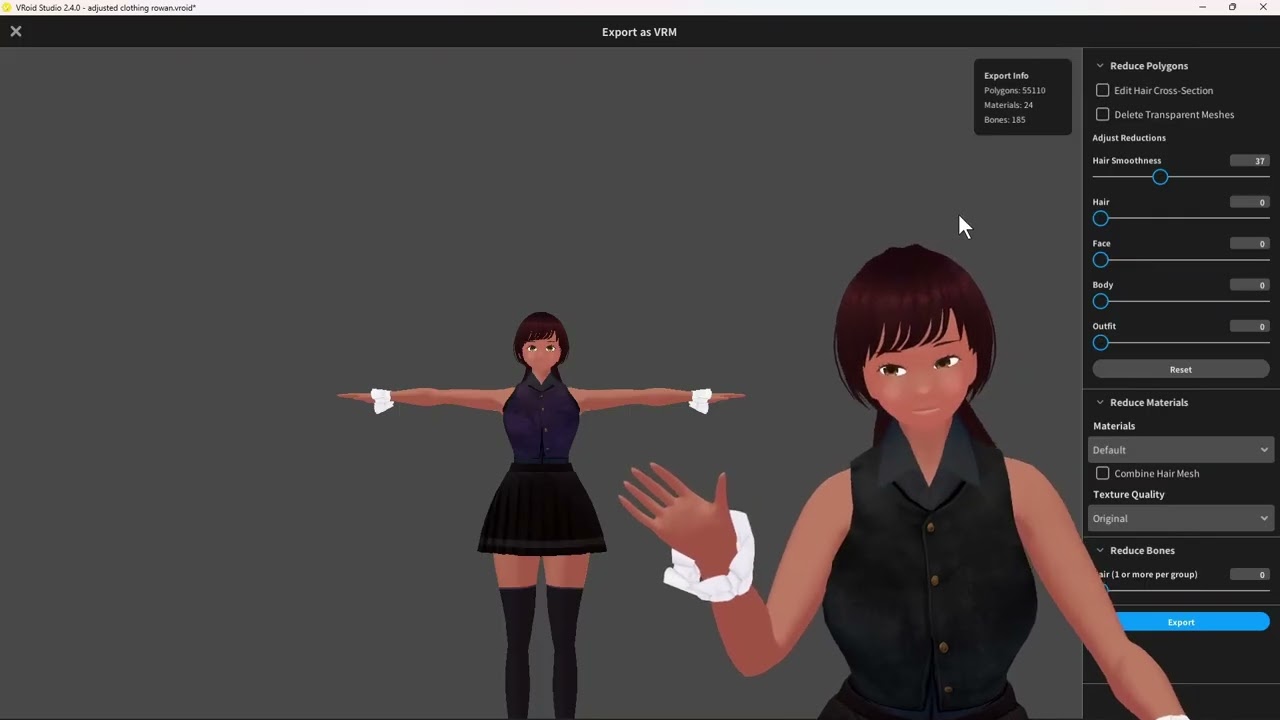Click the Hair reduction value field

tap(1250, 202)
